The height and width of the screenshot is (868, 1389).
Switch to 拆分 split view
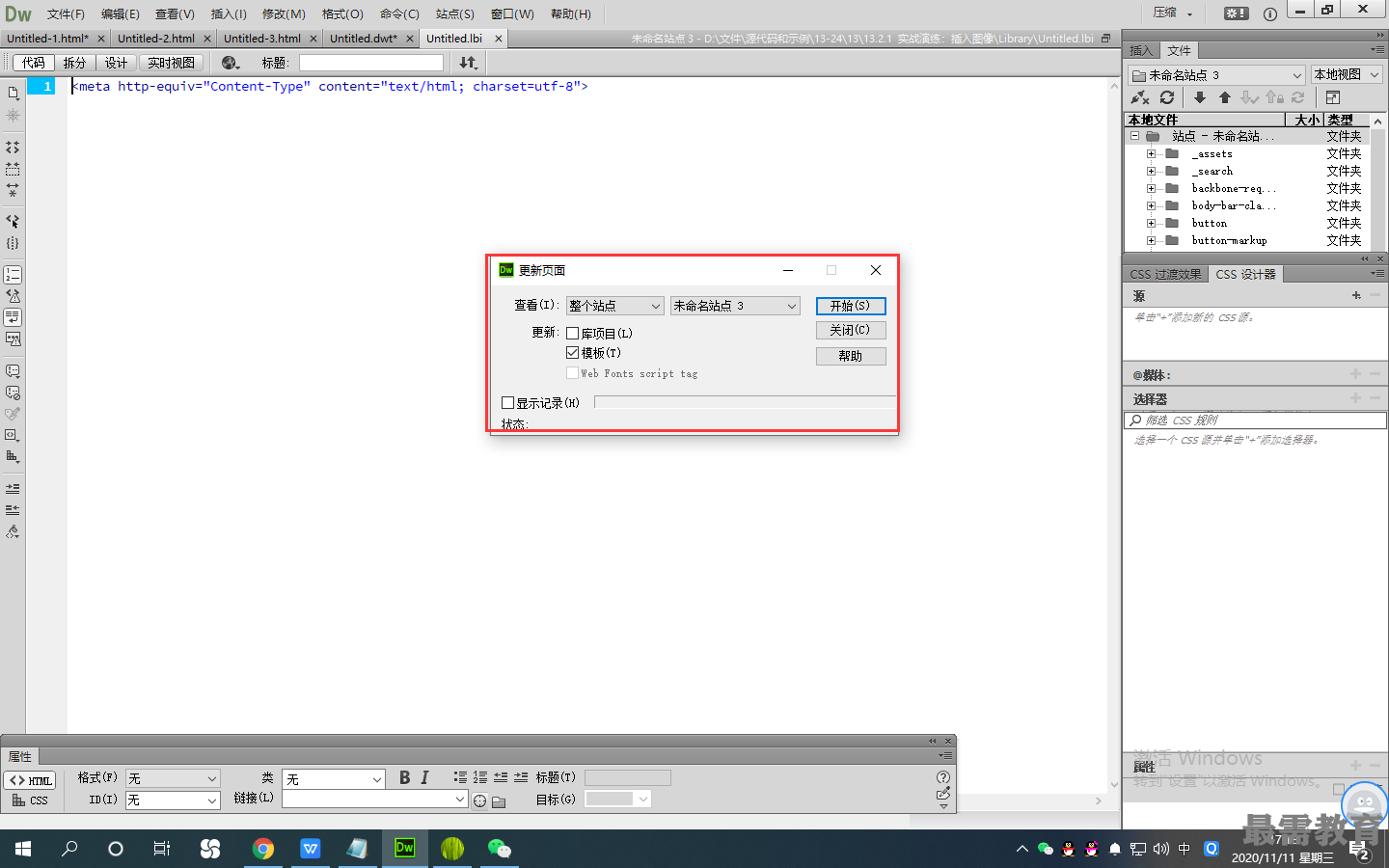click(x=74, y=63)
